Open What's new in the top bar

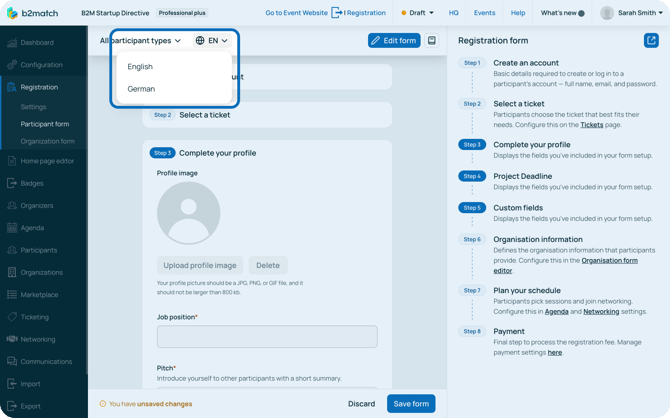[x=562, y=13]
